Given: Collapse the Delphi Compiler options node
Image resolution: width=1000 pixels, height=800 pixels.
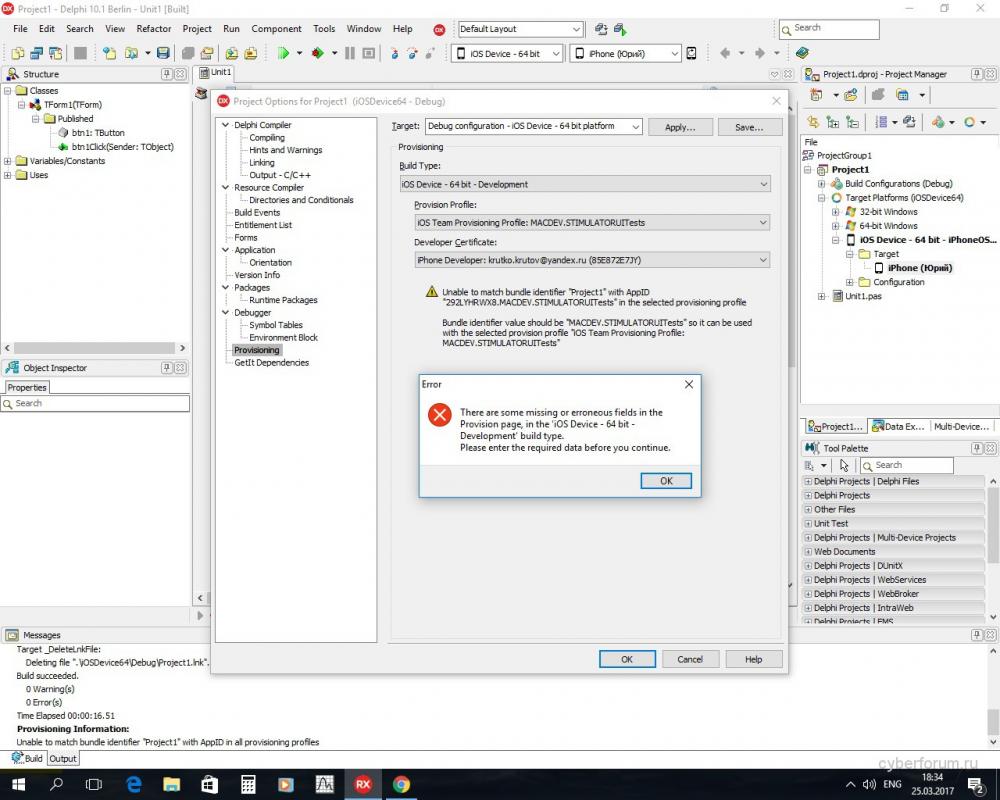Looking at the screenshot, I should [225, 125].
